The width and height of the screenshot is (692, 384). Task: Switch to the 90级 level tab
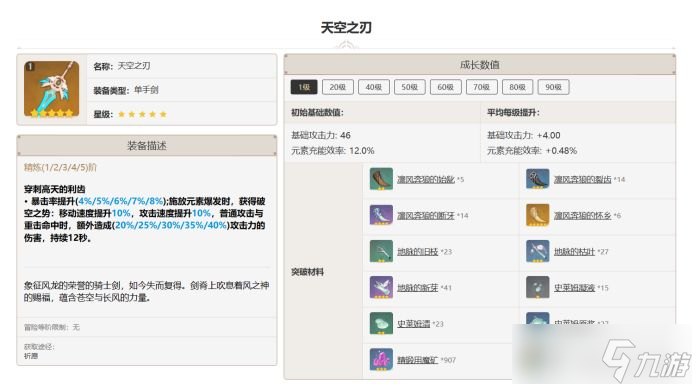pos(553,87)
